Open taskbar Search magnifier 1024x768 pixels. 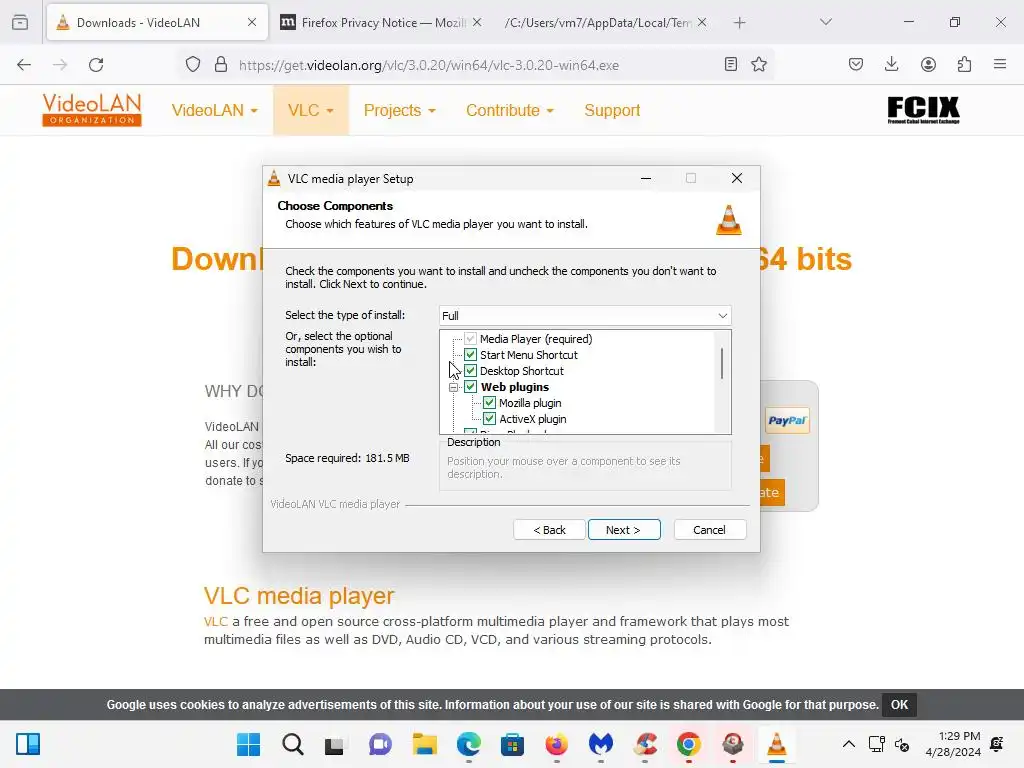[x=293, y=744]
